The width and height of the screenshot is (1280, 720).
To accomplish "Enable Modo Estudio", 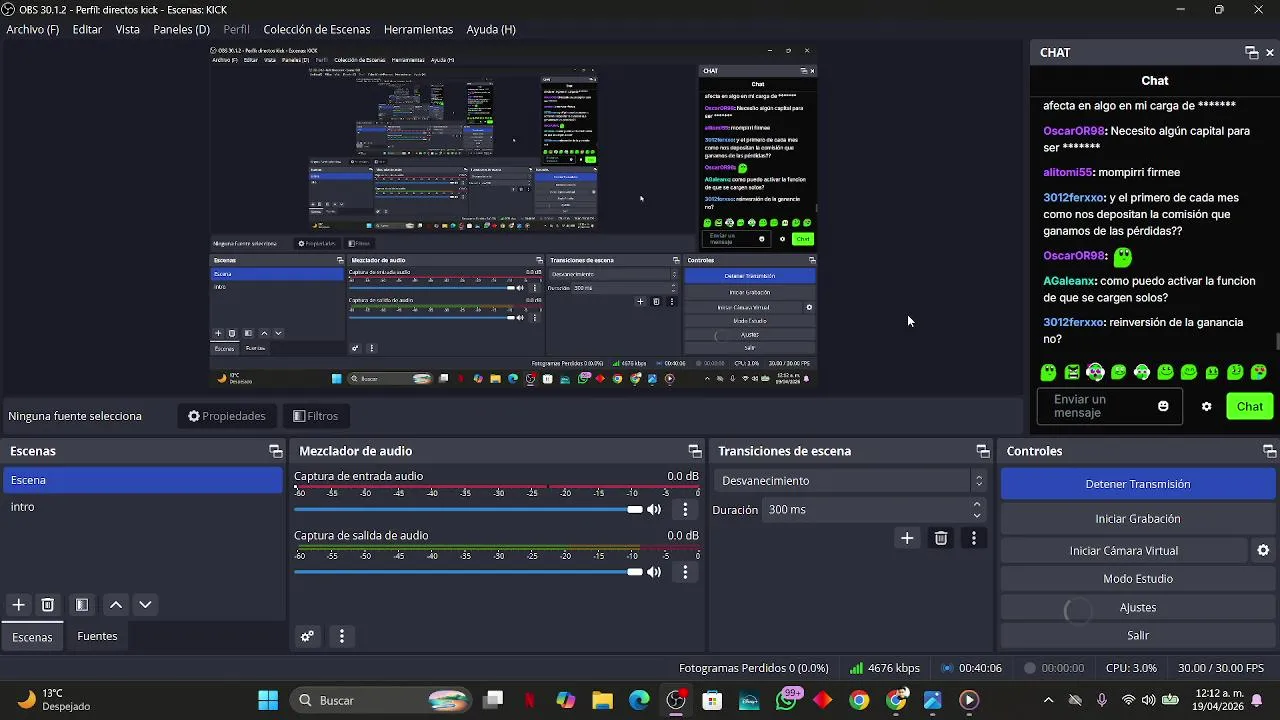I will [1138, 579].
